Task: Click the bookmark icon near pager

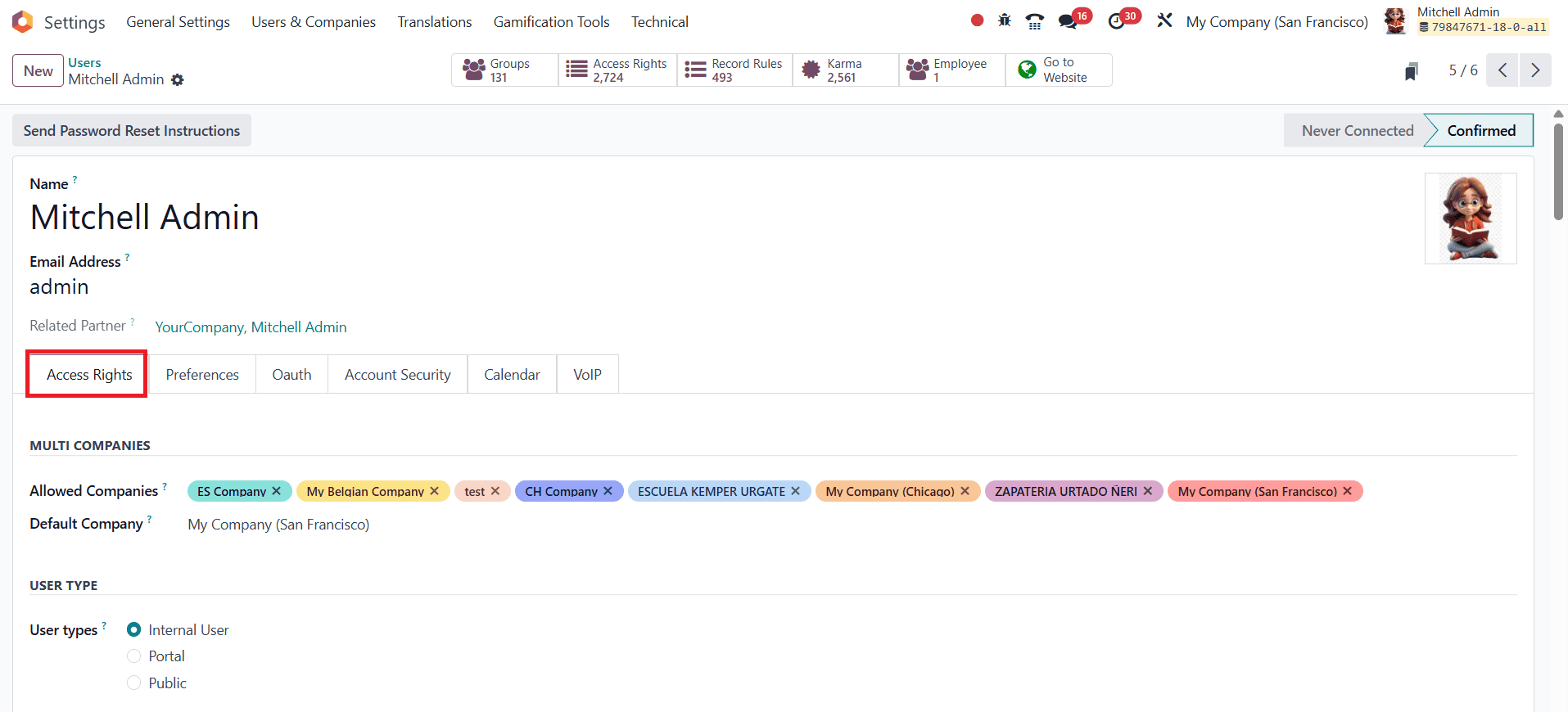Action: tap(1411, 71)
